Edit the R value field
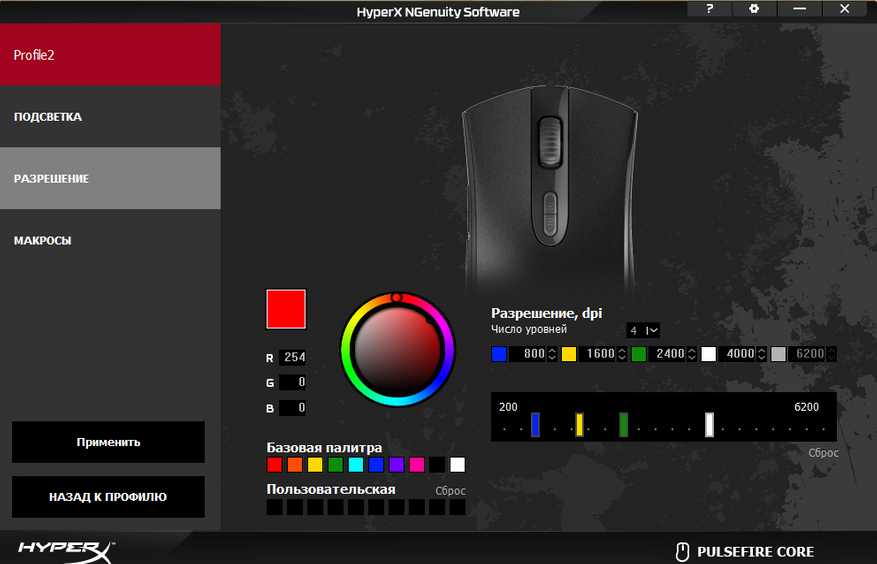This screenshot has width=877, height=564. coord(292,357)
